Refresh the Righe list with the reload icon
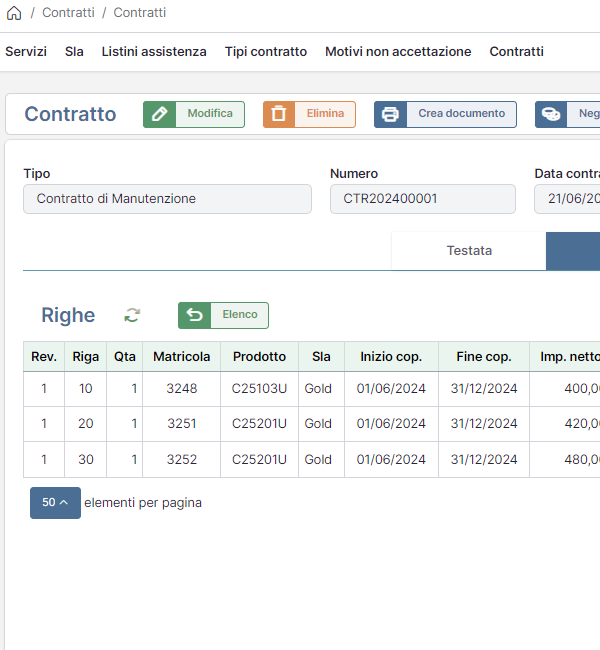Image resolution: width=600 pixels, height=650 pixels. click(x=132, y=315)
